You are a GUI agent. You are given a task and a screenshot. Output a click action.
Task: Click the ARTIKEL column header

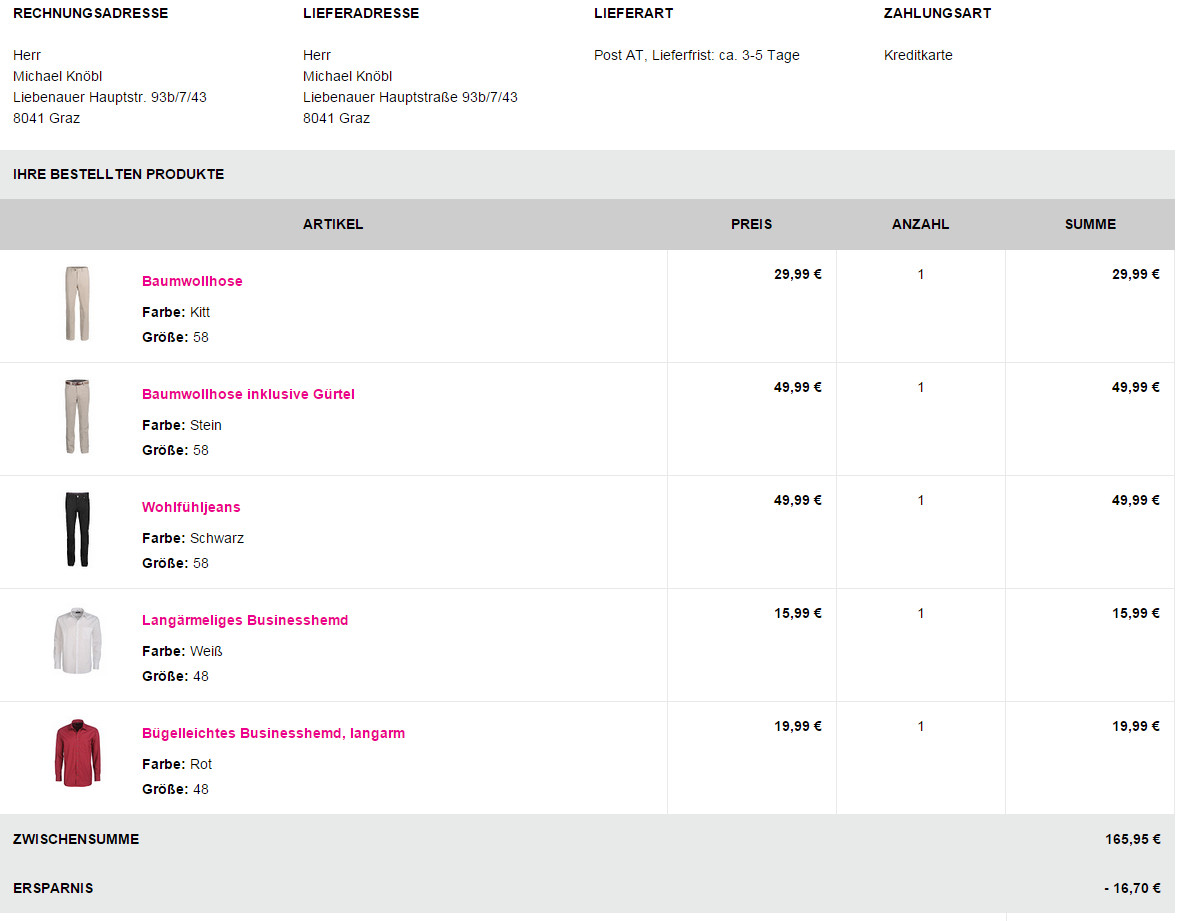(333, 224)
